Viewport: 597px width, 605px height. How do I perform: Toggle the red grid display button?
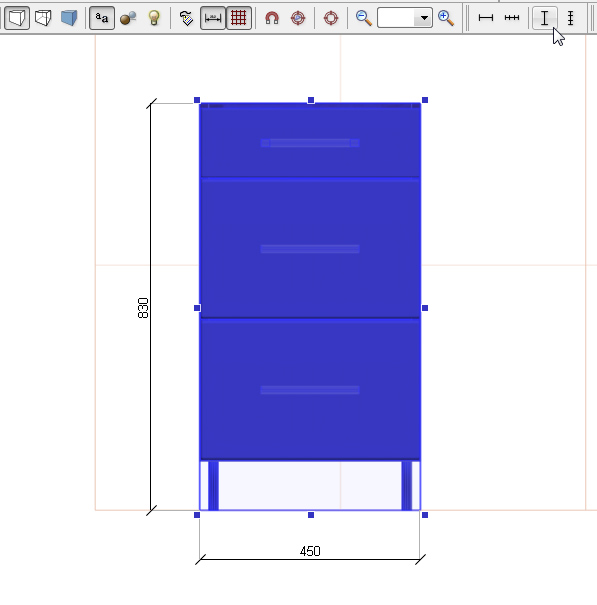tap(238, 18)
